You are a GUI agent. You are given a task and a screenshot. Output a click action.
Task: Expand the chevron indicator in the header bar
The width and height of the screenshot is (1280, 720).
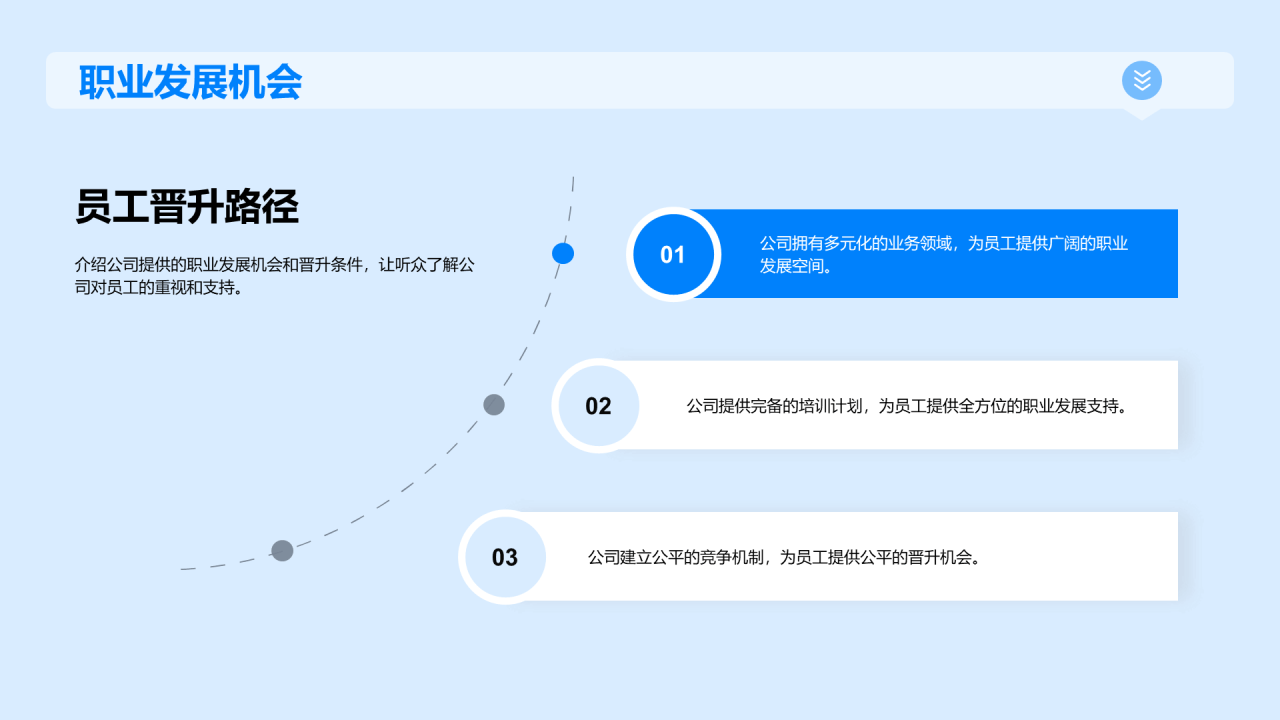1140,81
